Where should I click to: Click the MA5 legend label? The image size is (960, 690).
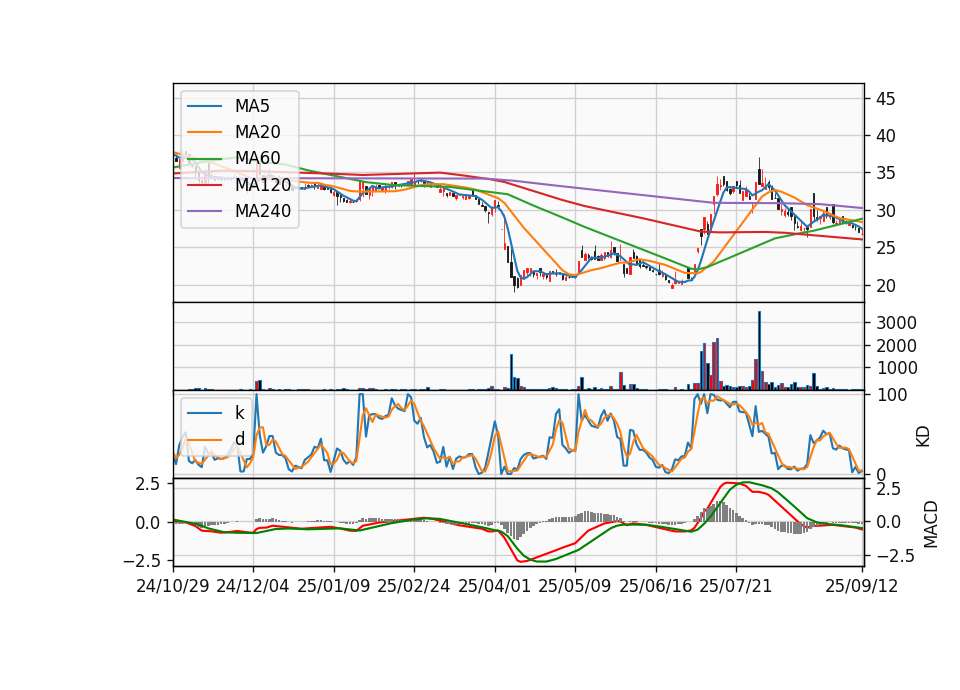tap(252, 106)
